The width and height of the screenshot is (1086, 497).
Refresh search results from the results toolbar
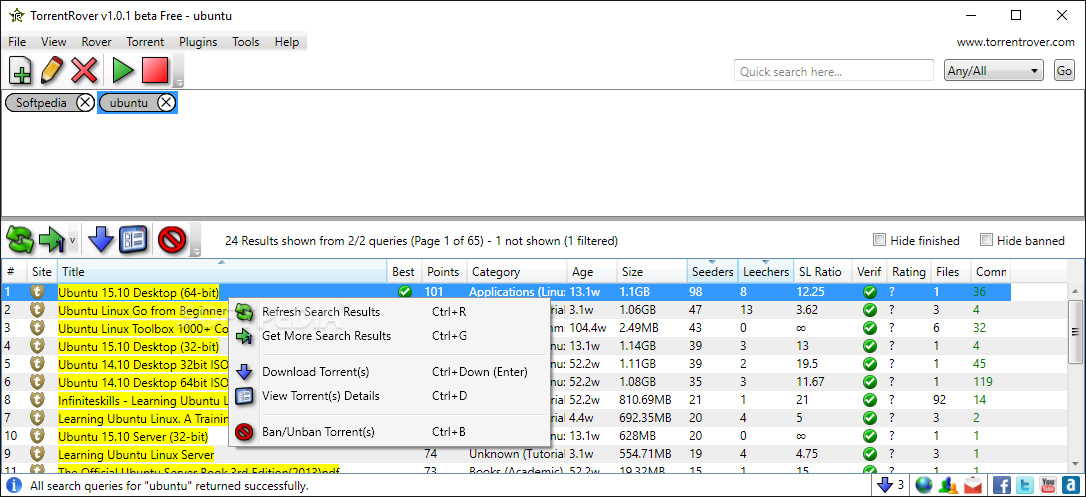[x=20, y=240]
